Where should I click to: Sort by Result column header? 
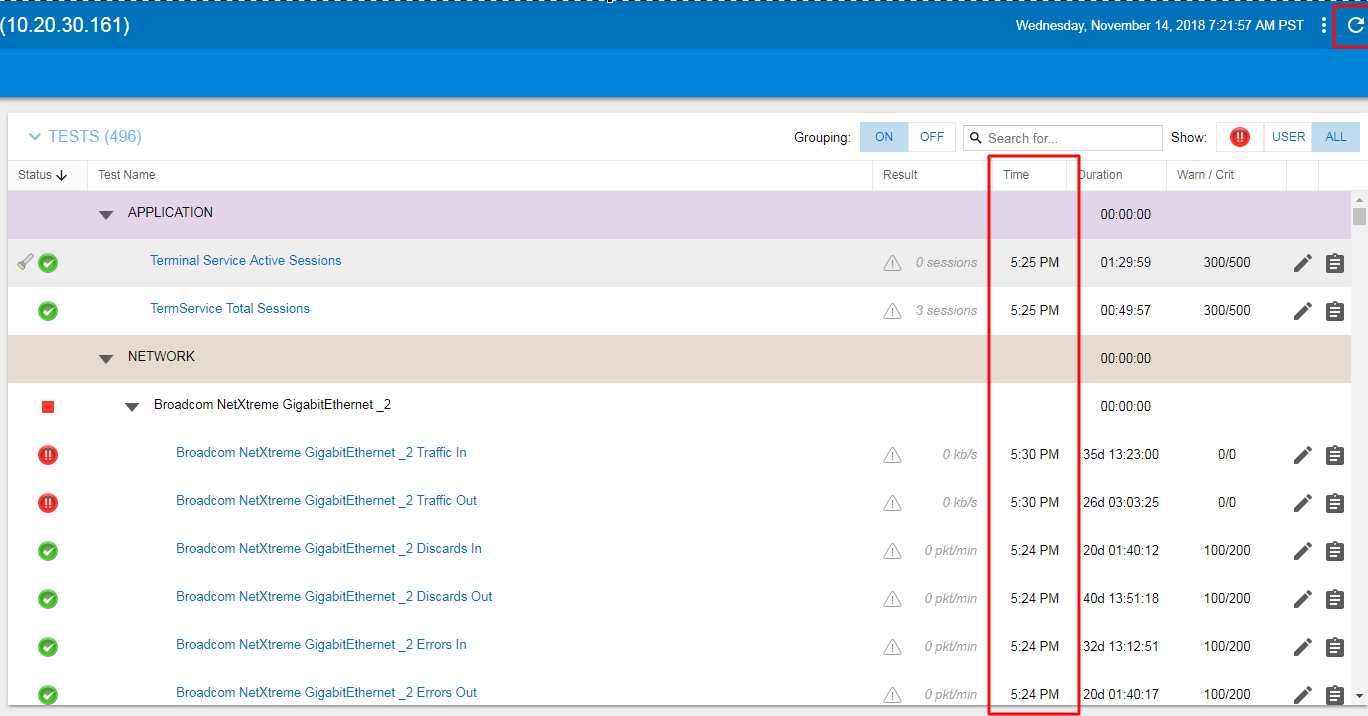900,175
